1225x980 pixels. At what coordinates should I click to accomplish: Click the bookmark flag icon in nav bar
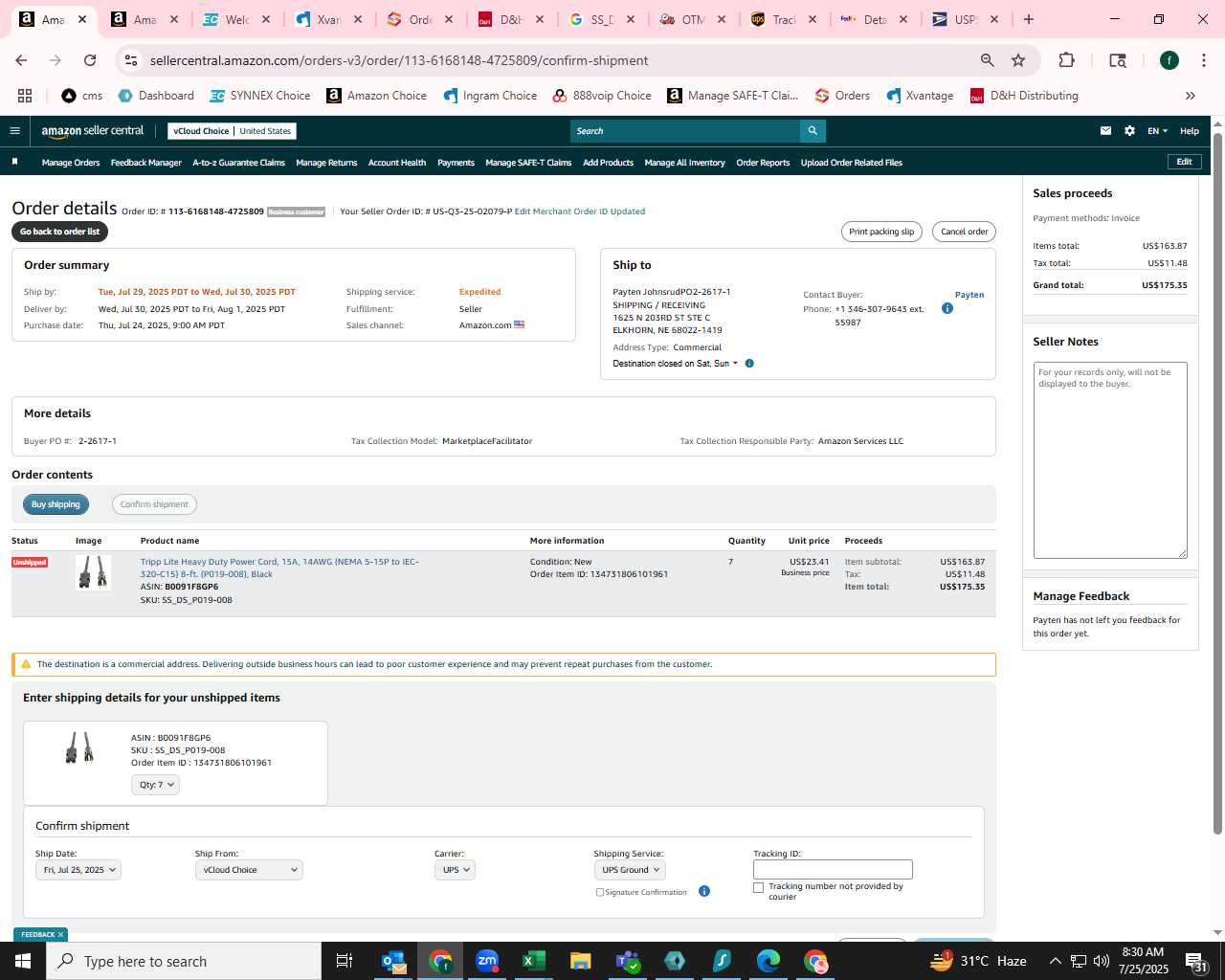click(x=14, y=162)
